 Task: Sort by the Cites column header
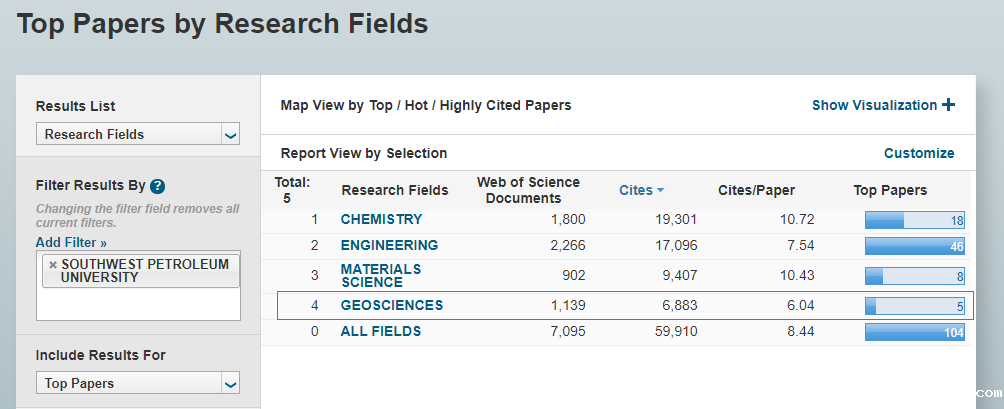click(x=635, y=190)
